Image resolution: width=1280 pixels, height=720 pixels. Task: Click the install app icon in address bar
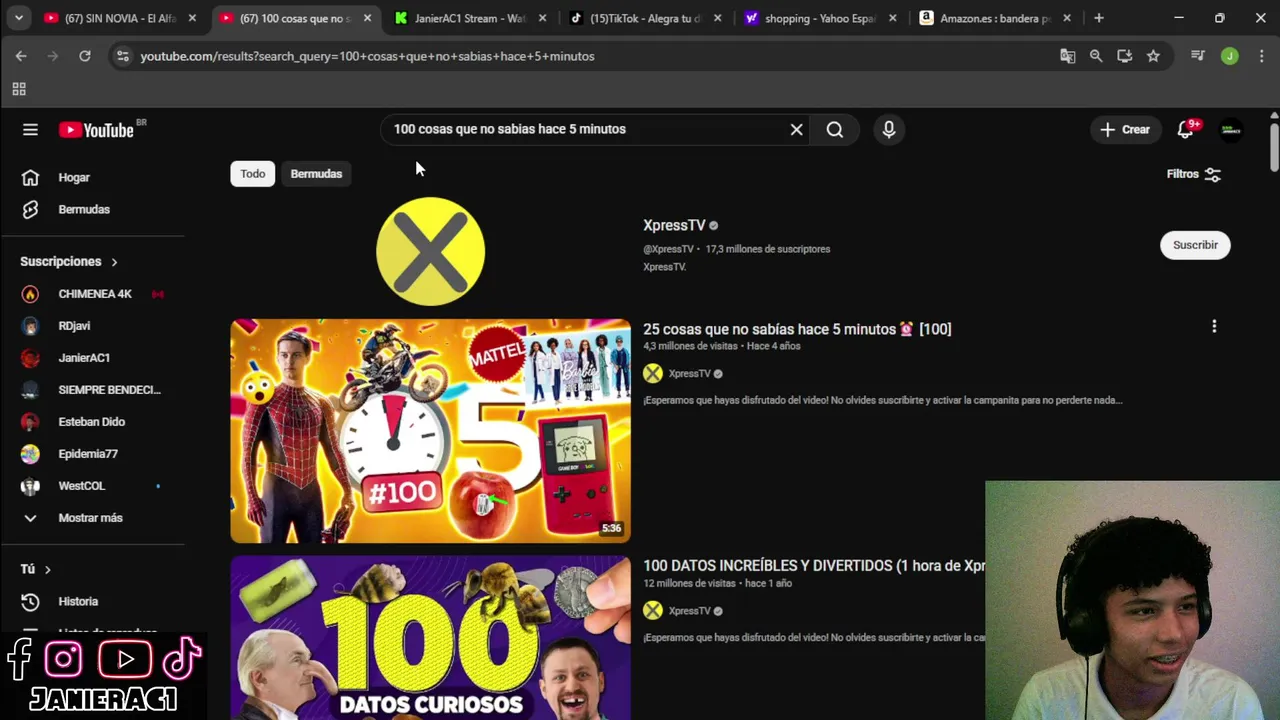pos(1125,56)
